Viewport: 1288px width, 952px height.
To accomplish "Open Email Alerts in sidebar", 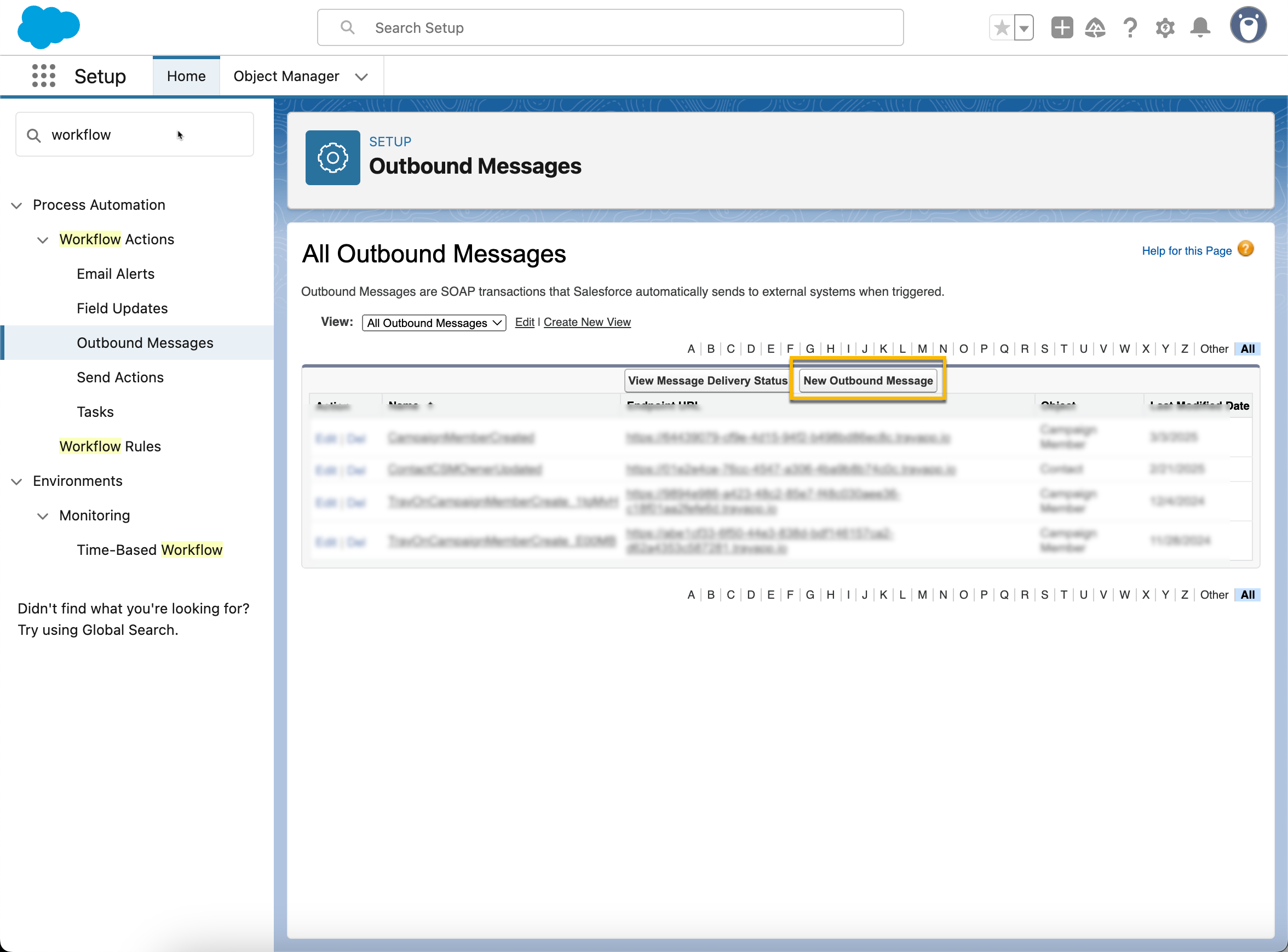I will [x=116, y=274].
